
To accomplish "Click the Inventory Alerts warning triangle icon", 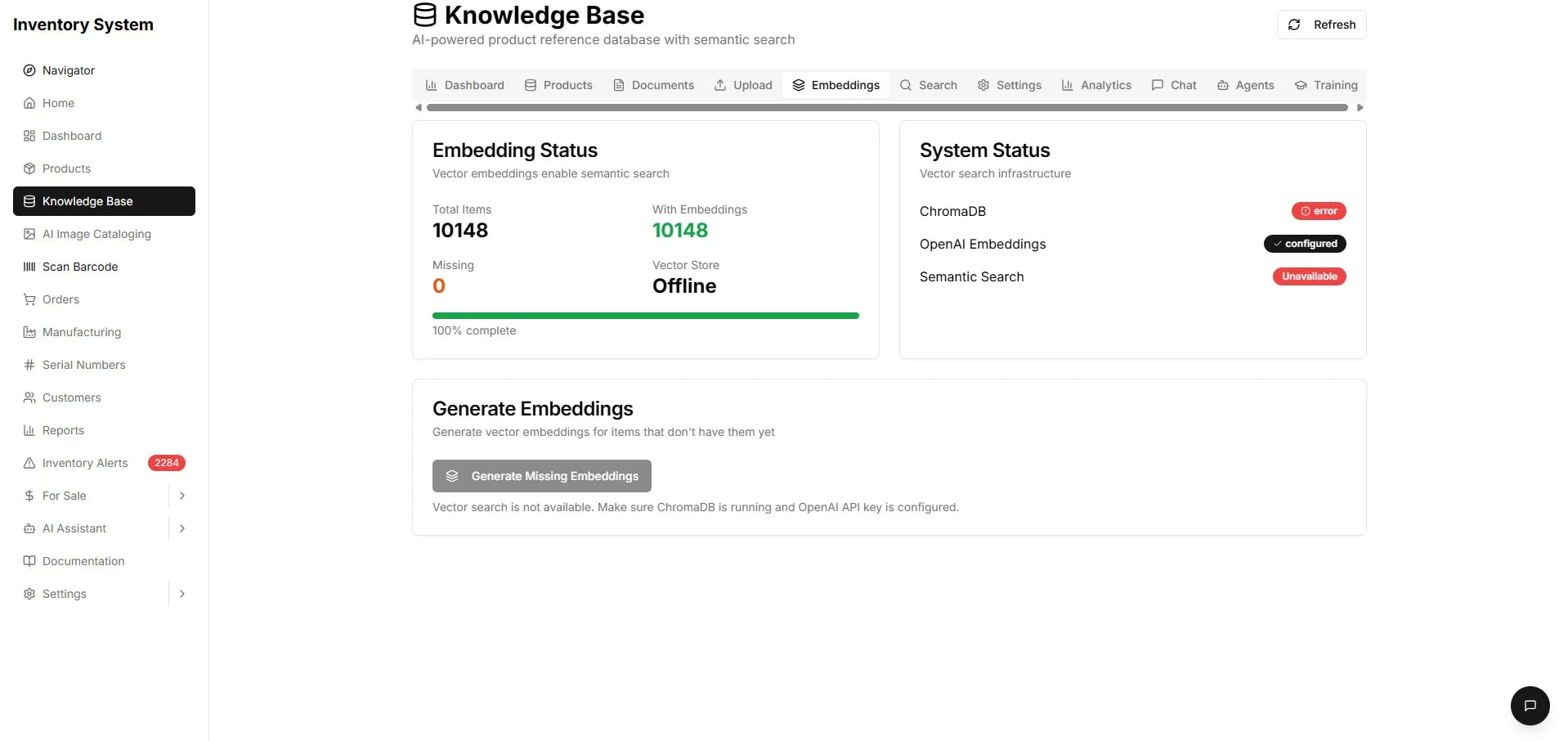I will click(x=29, y=463).
